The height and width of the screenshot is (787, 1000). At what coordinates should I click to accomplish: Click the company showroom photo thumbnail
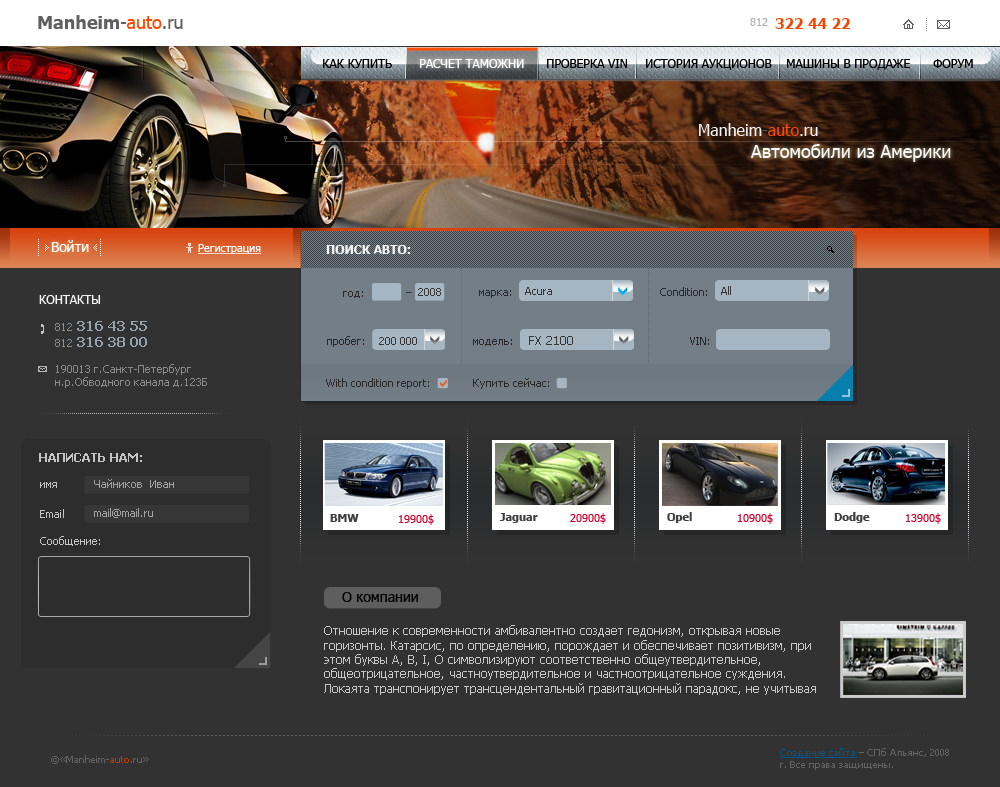[903, 659]
